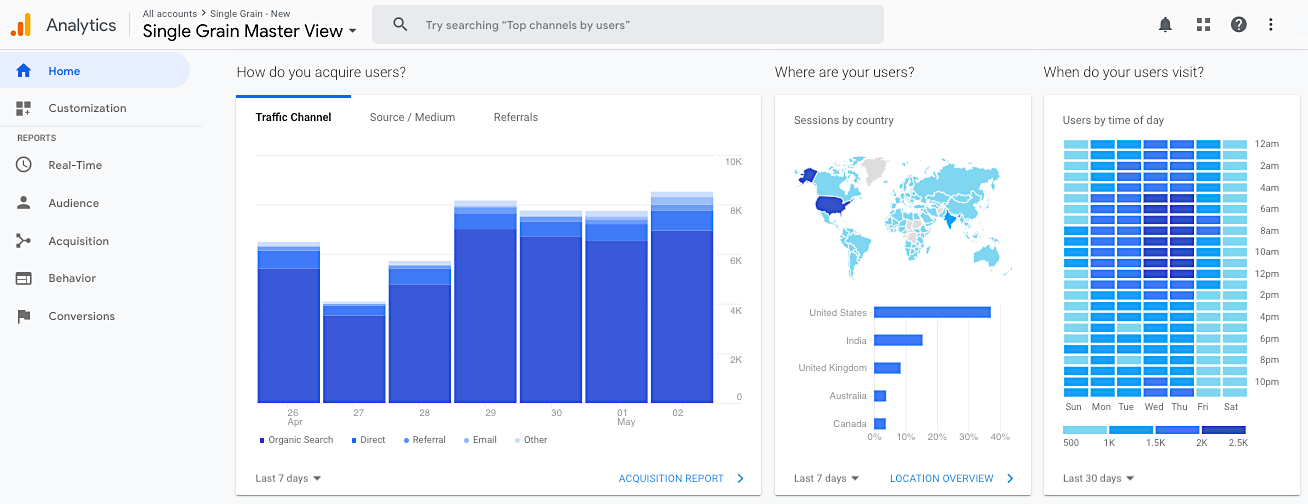The height and width of the screenshot is (504, 1308).
Task: Open Last 7 days dropdown under acquisition chart
Action: click(288, 479)
